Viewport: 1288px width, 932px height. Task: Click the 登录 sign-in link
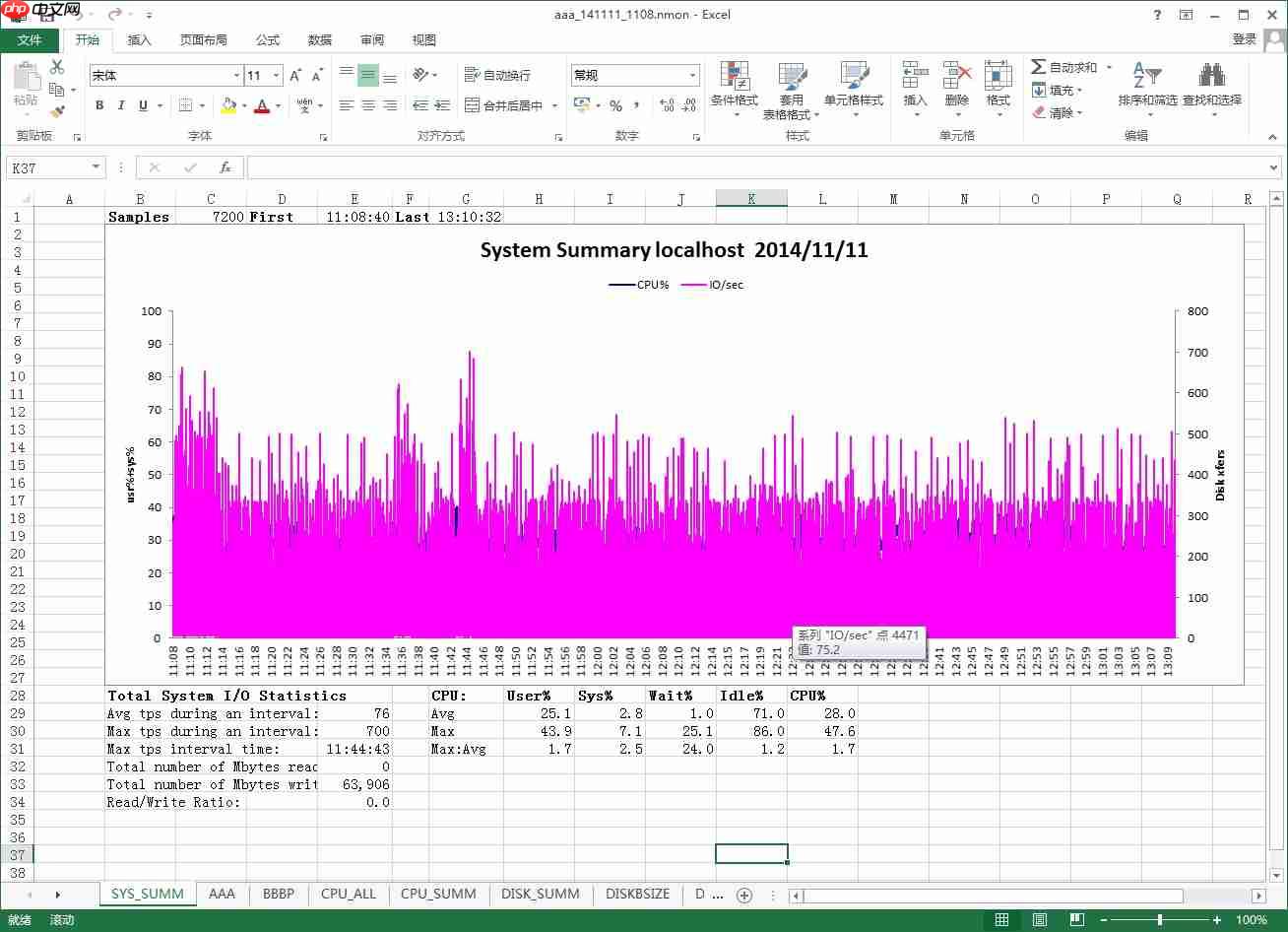pyautogui.click(x=1245, y=39)
